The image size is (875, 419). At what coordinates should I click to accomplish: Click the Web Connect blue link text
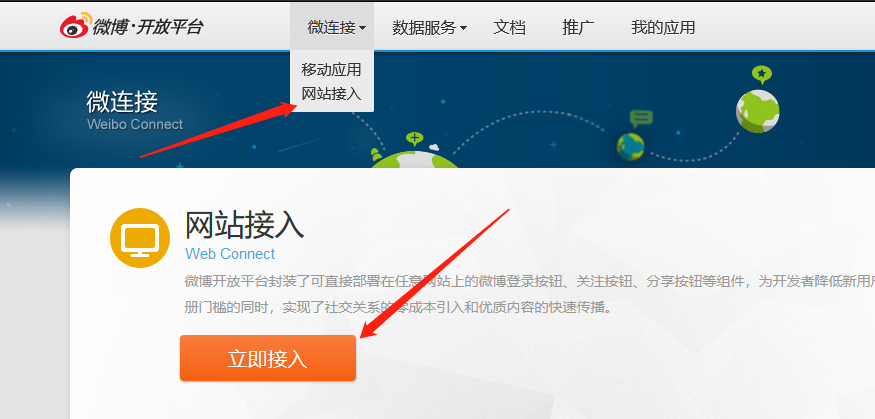point(230,254)
